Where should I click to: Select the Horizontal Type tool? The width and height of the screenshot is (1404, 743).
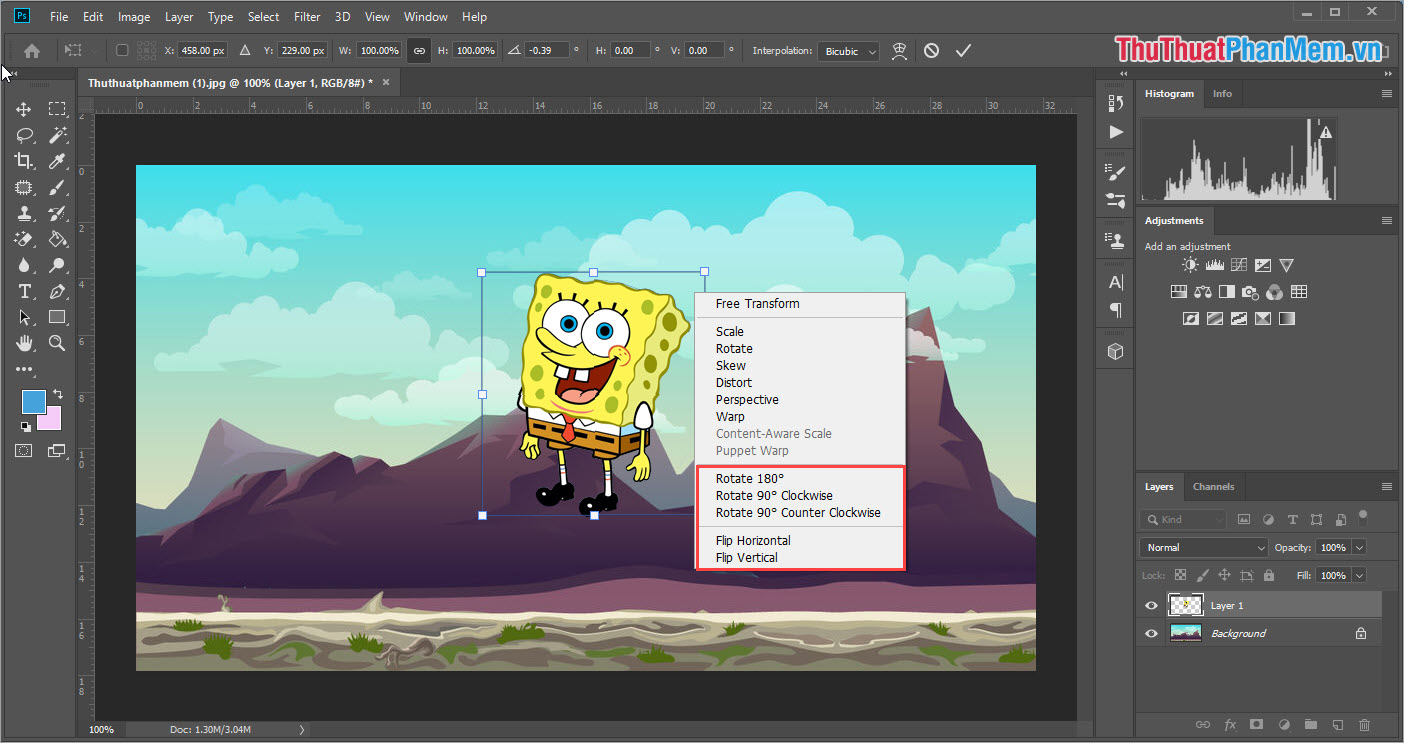click(24, 291)
